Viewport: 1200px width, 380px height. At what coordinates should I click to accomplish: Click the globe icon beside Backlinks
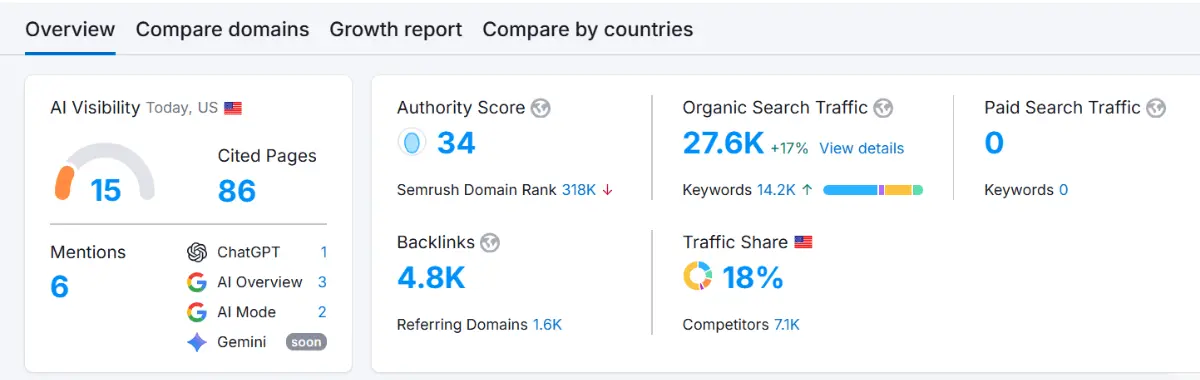click(x=490, y=243)
